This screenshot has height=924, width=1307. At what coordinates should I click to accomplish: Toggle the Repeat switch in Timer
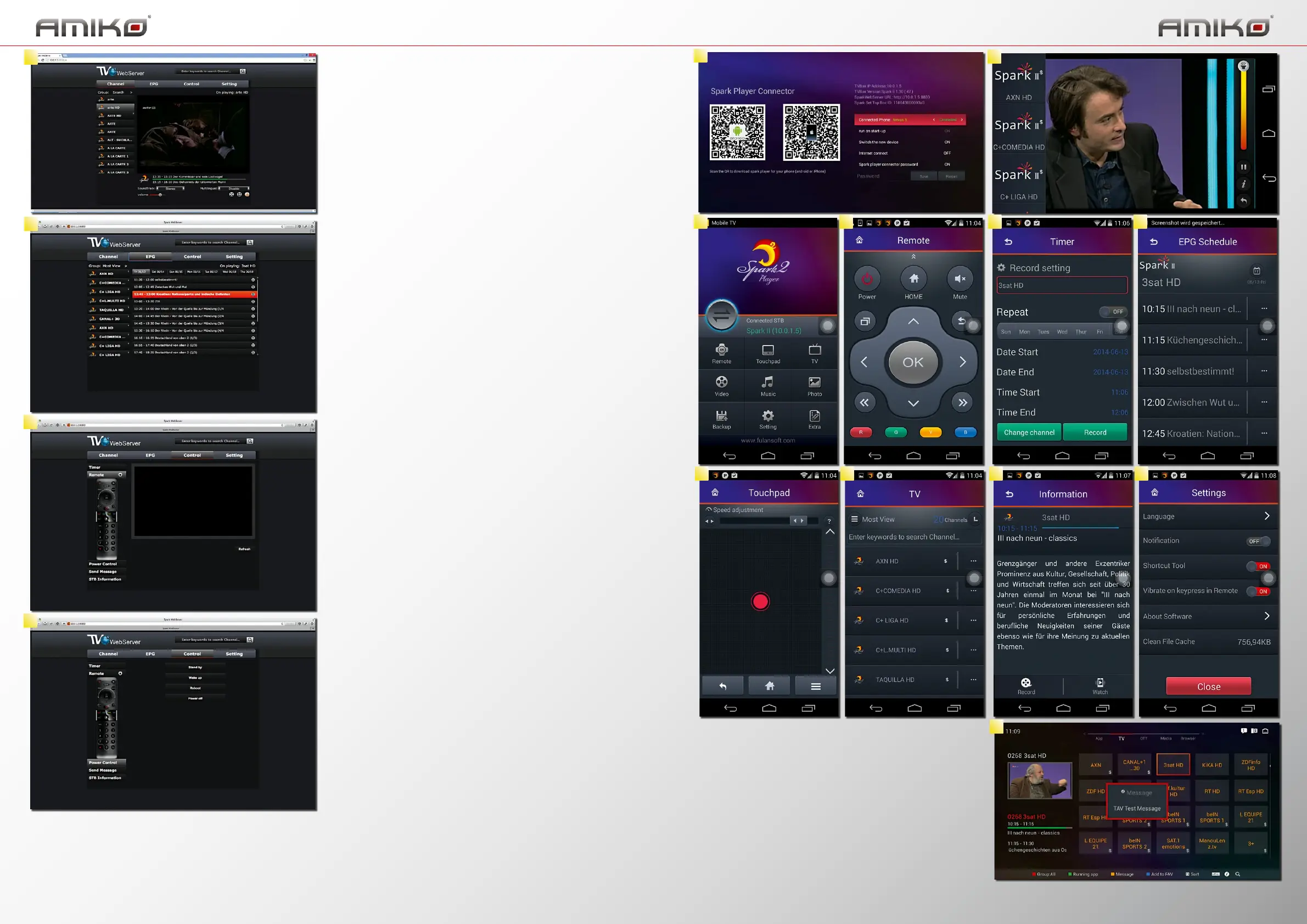(1113, 312)
